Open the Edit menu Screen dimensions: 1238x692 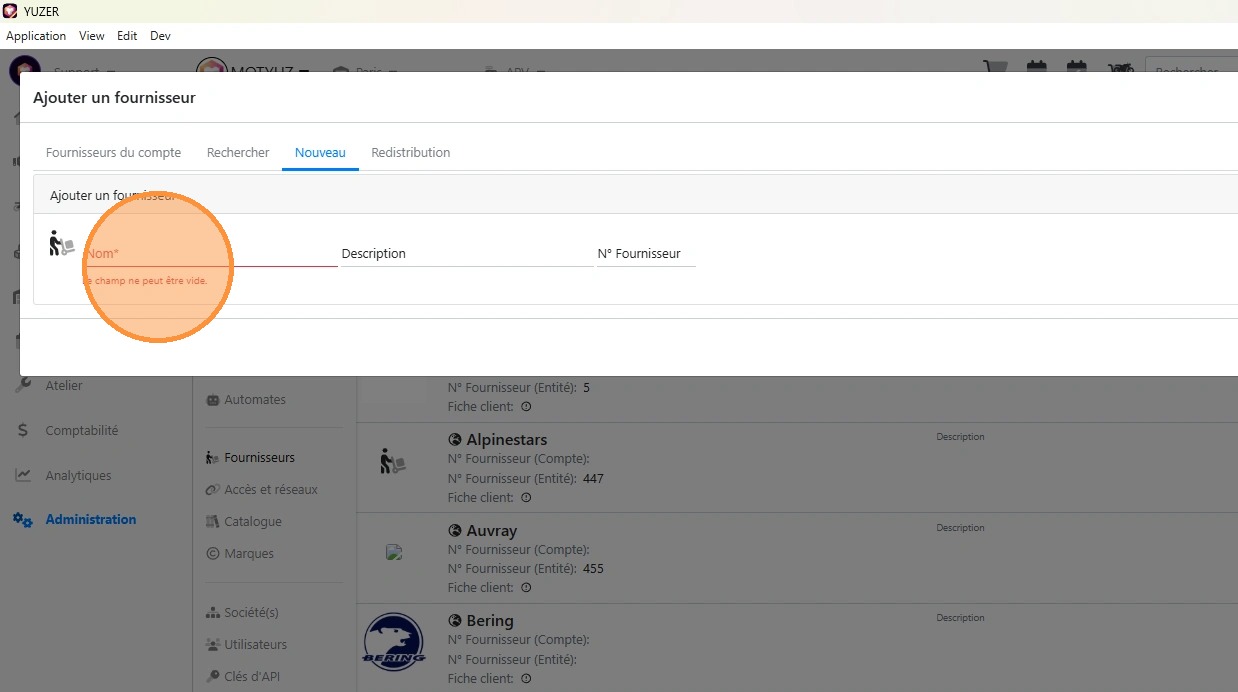tap(127, 36)
